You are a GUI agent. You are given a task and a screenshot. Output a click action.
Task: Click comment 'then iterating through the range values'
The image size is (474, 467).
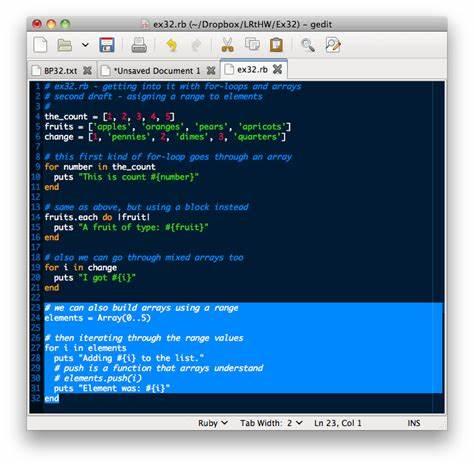[144, 338]
